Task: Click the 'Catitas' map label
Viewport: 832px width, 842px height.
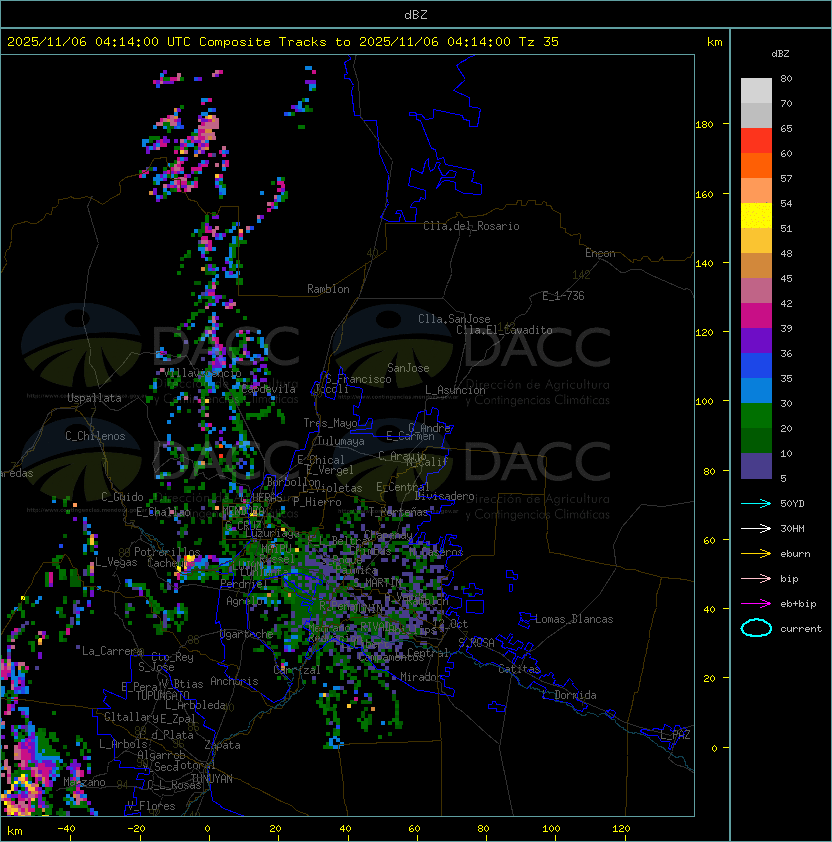Action: click(x=519, y=669)
